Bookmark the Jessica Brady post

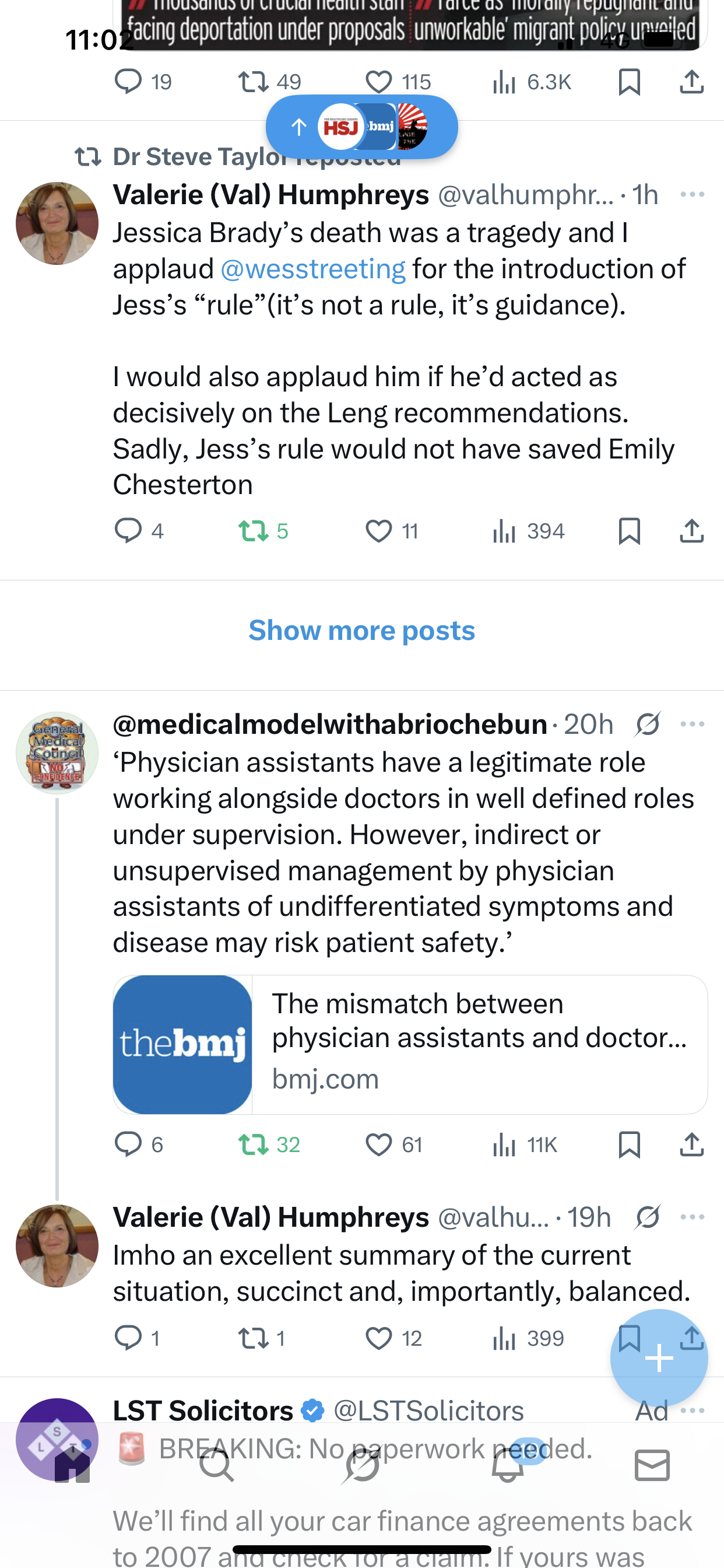(x=628, y=531)
